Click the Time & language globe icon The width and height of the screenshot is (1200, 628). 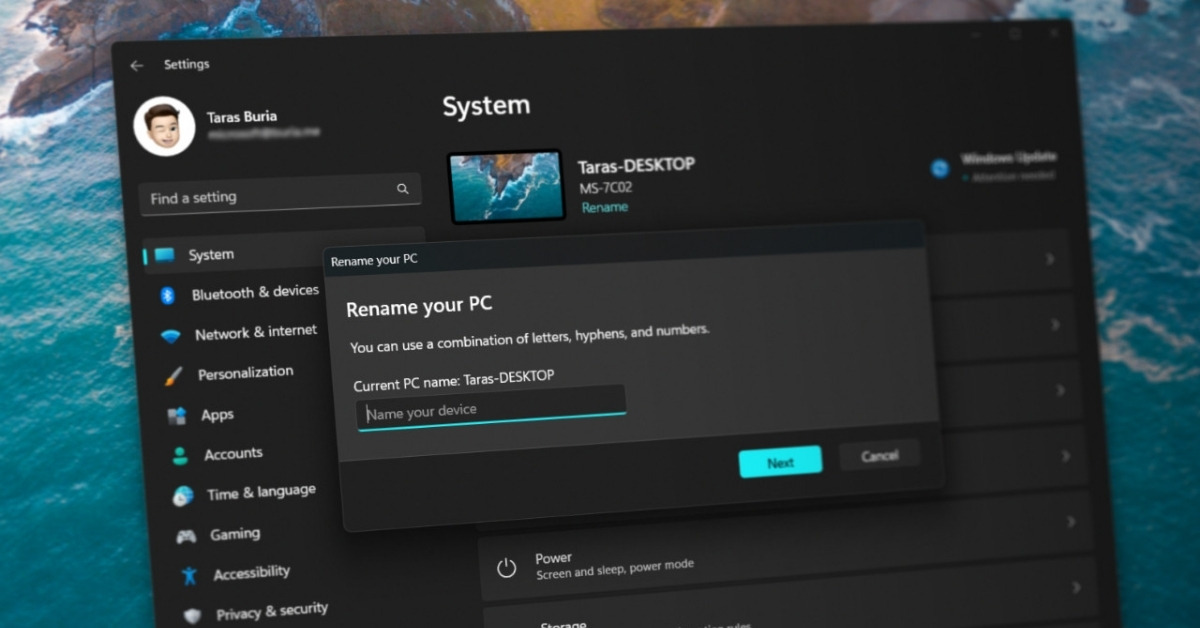point(183,496)
